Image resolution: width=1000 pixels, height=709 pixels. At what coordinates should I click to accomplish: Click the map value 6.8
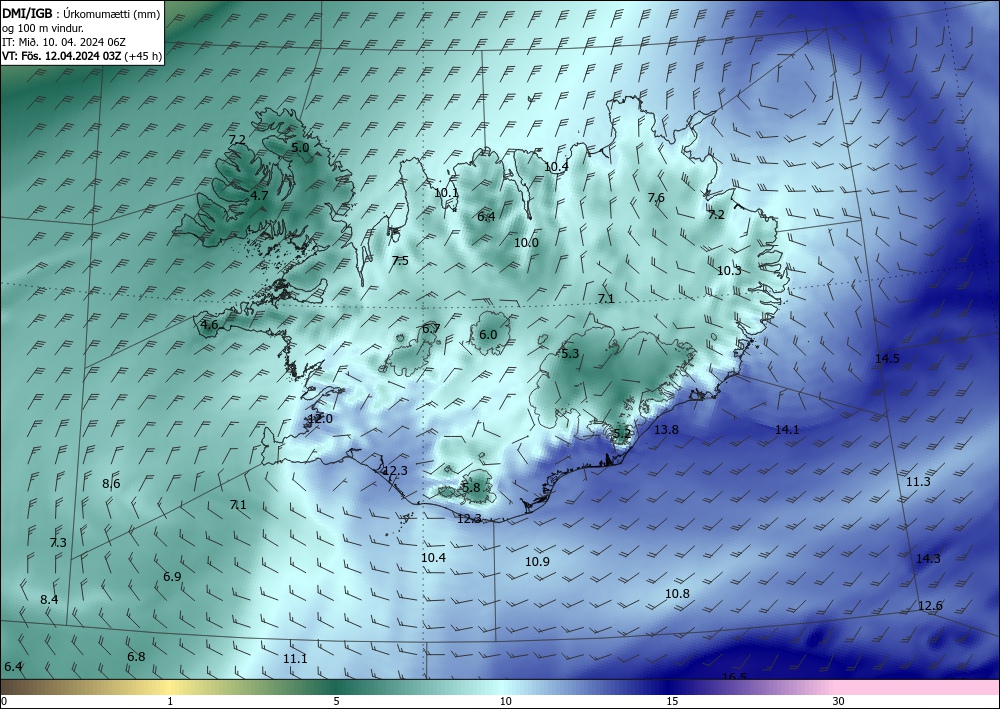click(x=136, y=656)
